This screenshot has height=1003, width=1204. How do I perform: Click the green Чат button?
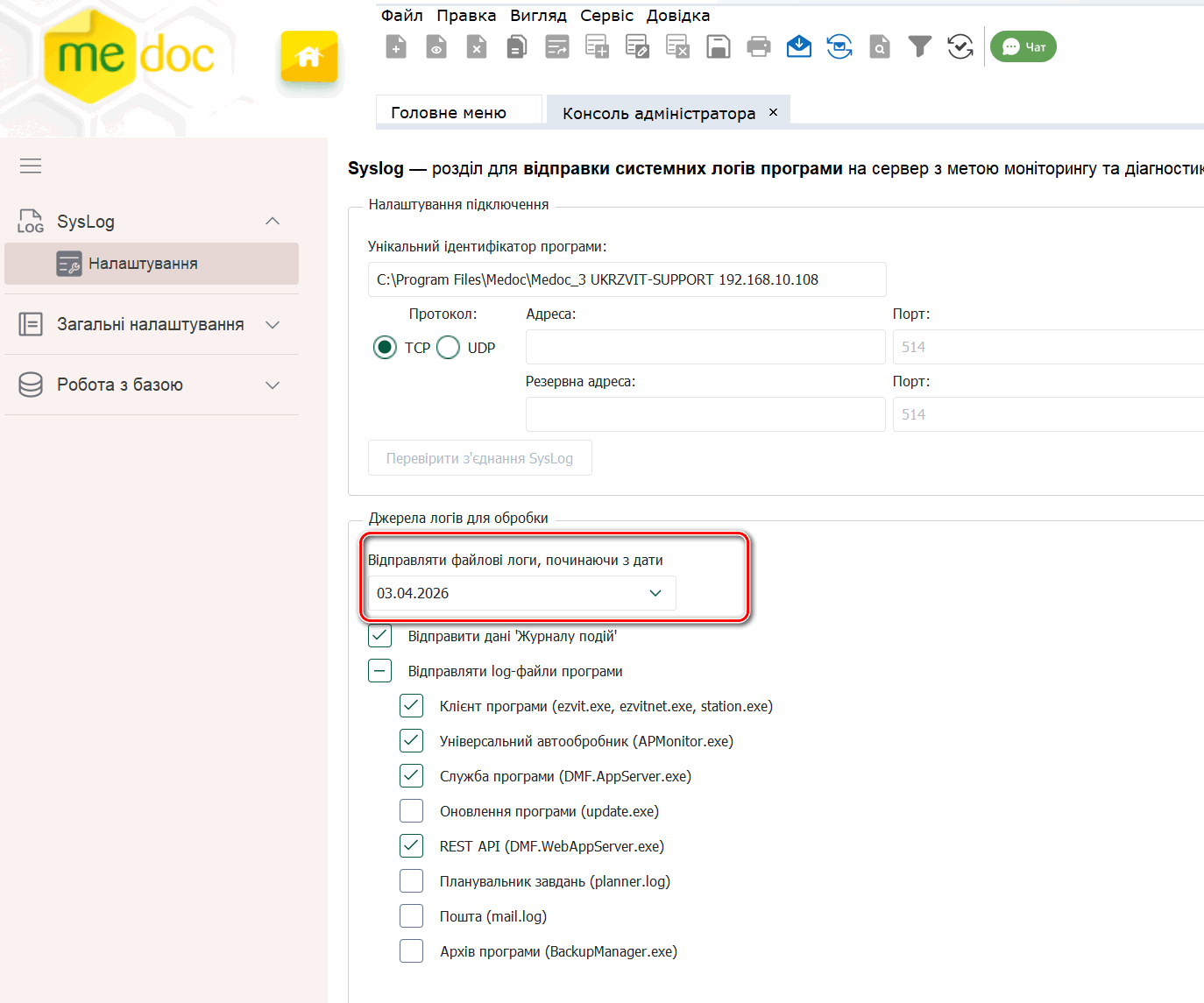tap(1023, 46)
